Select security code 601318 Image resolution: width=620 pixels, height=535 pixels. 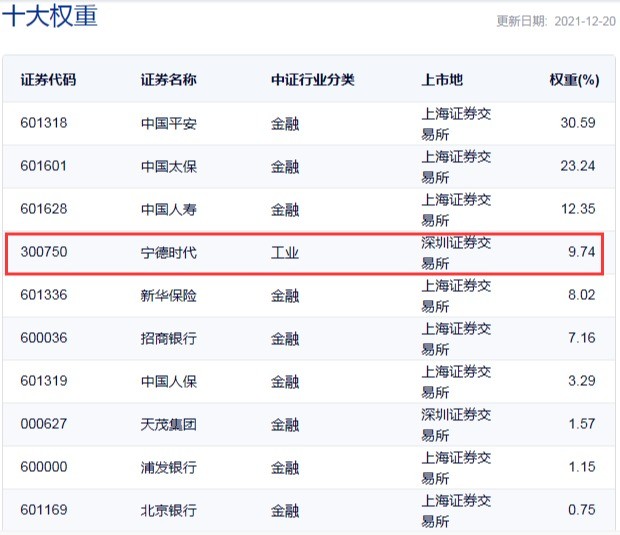(x=44, y=123)
